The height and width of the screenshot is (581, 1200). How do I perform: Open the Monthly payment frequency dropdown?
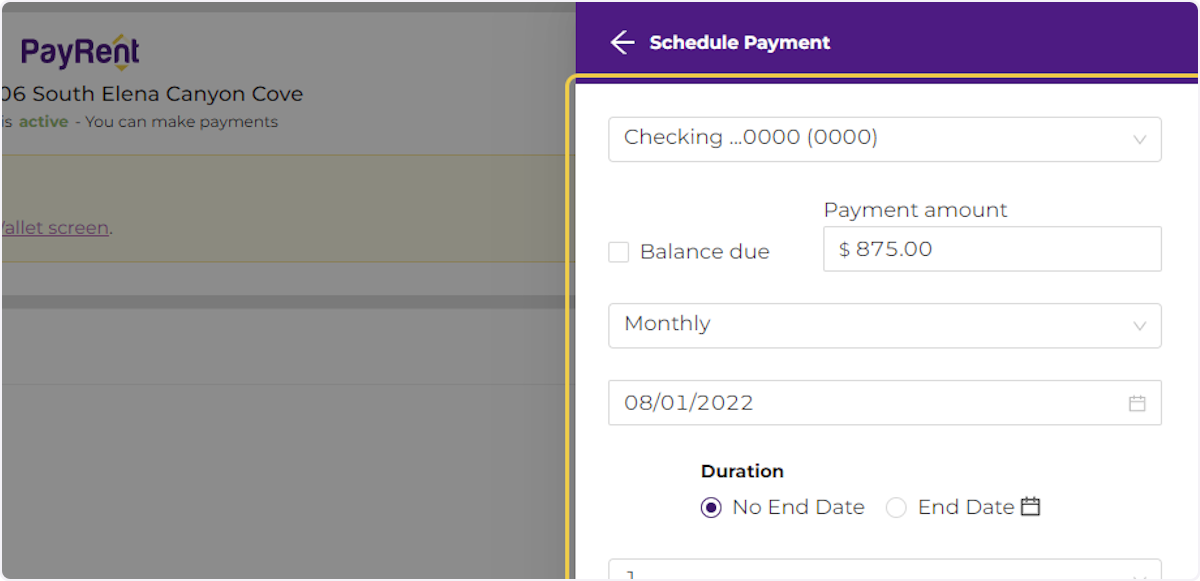pos(885,325)
